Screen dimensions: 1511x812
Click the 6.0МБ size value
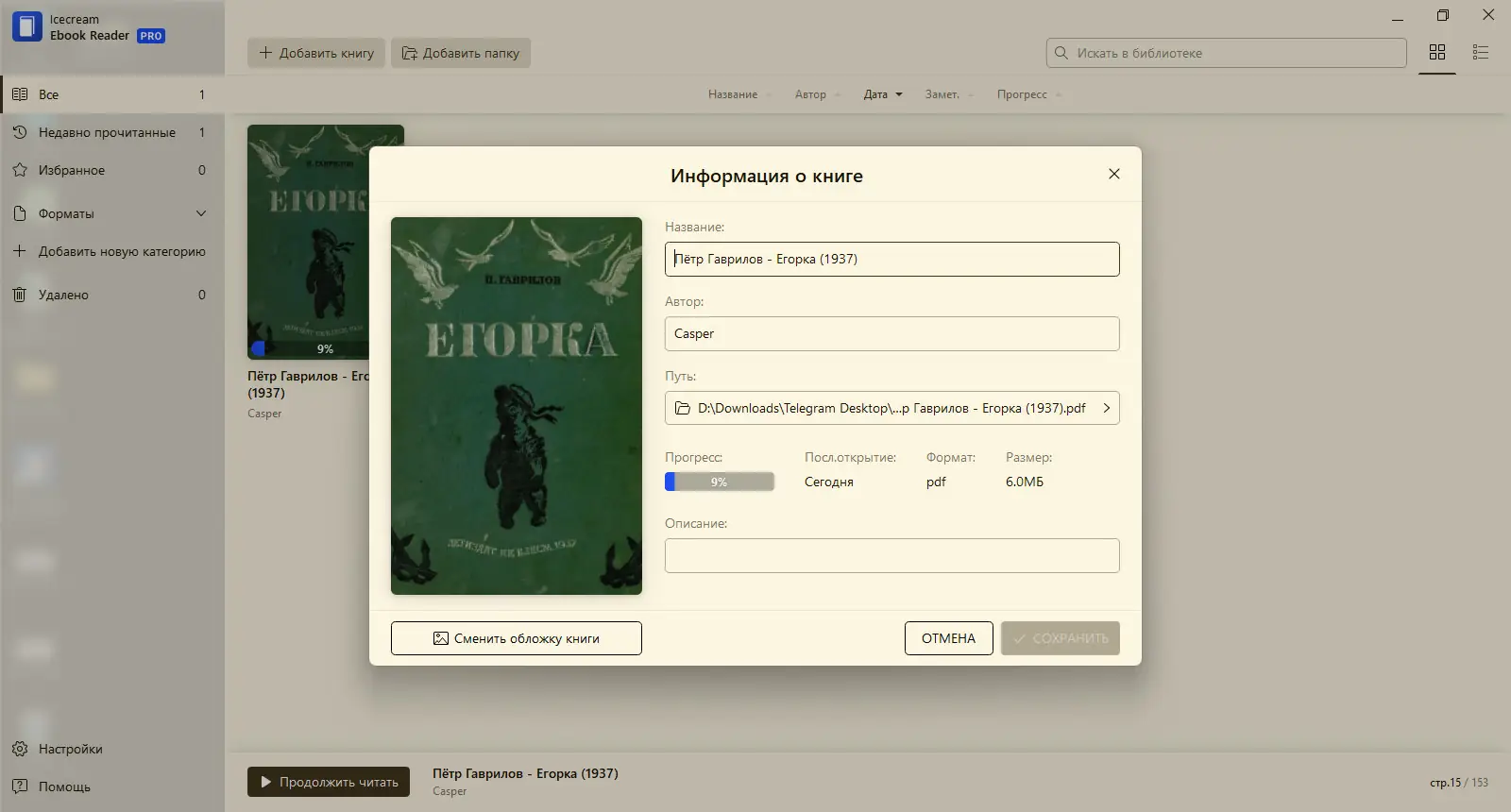tap(1025, 482)
